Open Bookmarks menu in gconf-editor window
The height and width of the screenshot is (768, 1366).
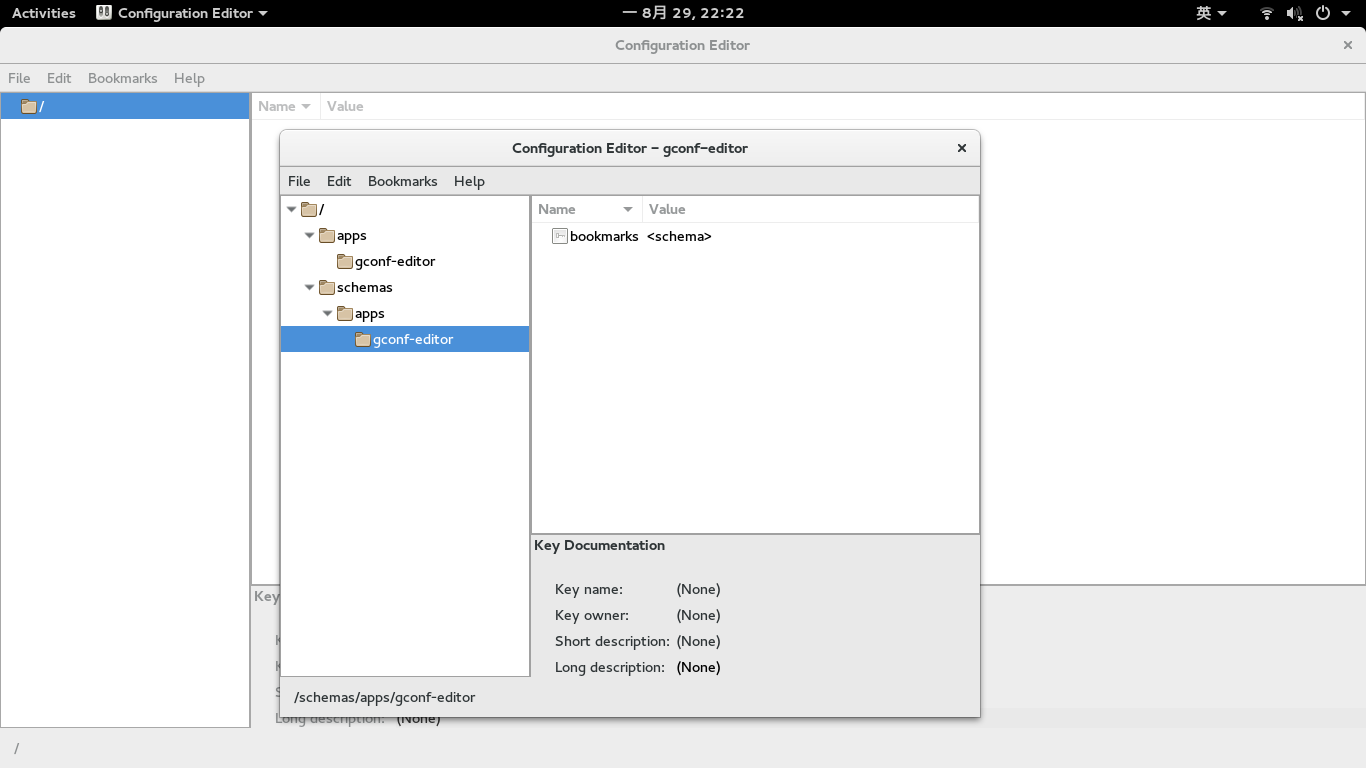click(x=403, y=181)
